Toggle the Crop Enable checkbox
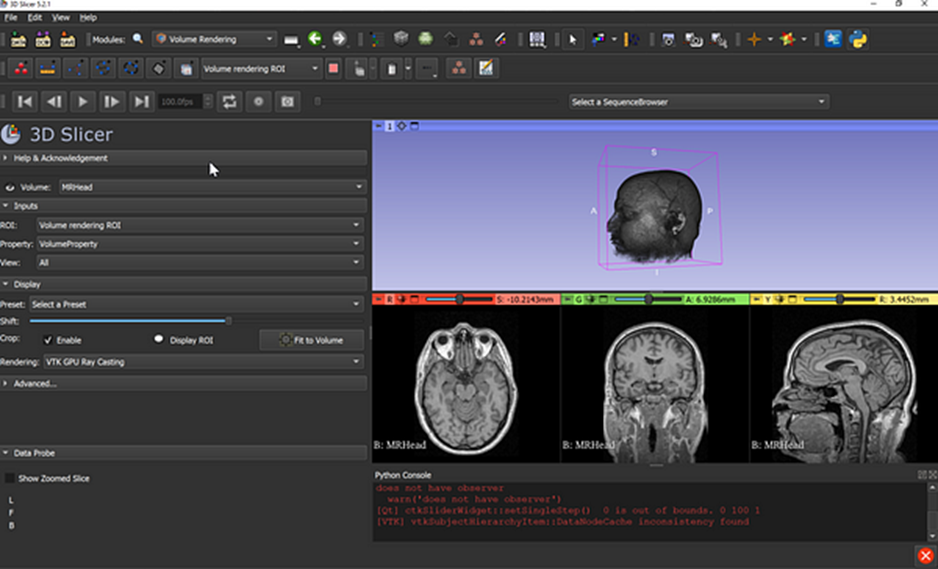 coord(48,340)
